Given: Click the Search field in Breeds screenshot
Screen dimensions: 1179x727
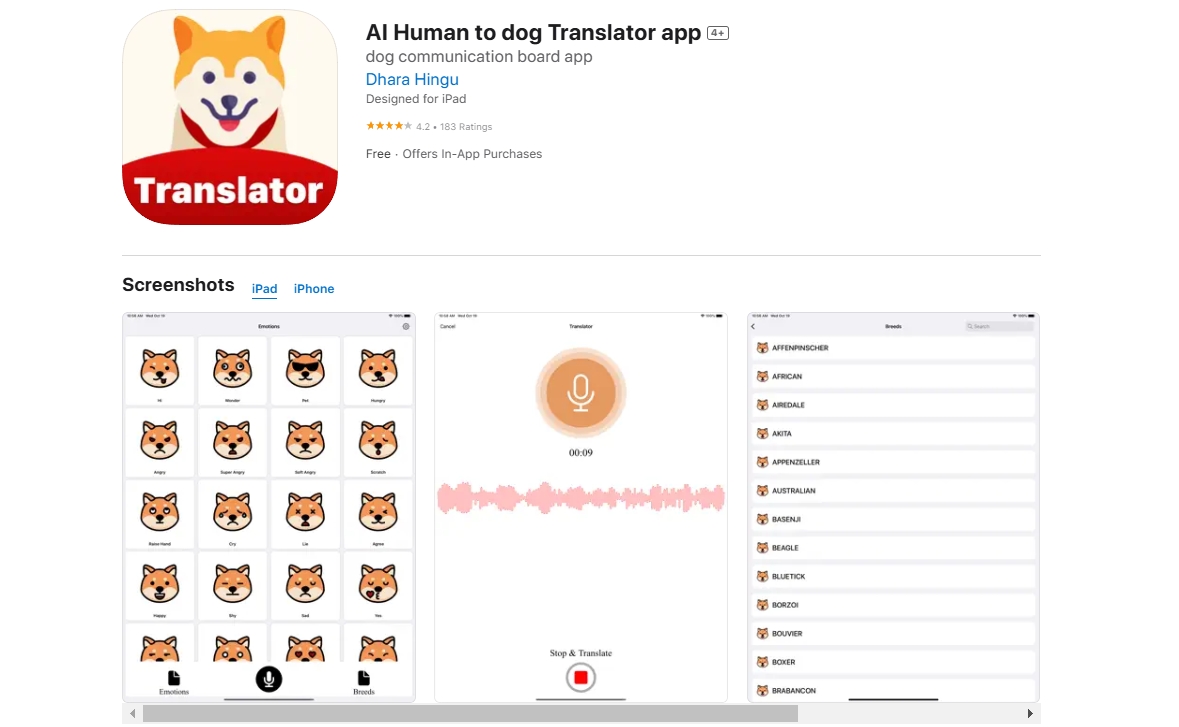Looking at the screenshot, I should click(999, 326).
